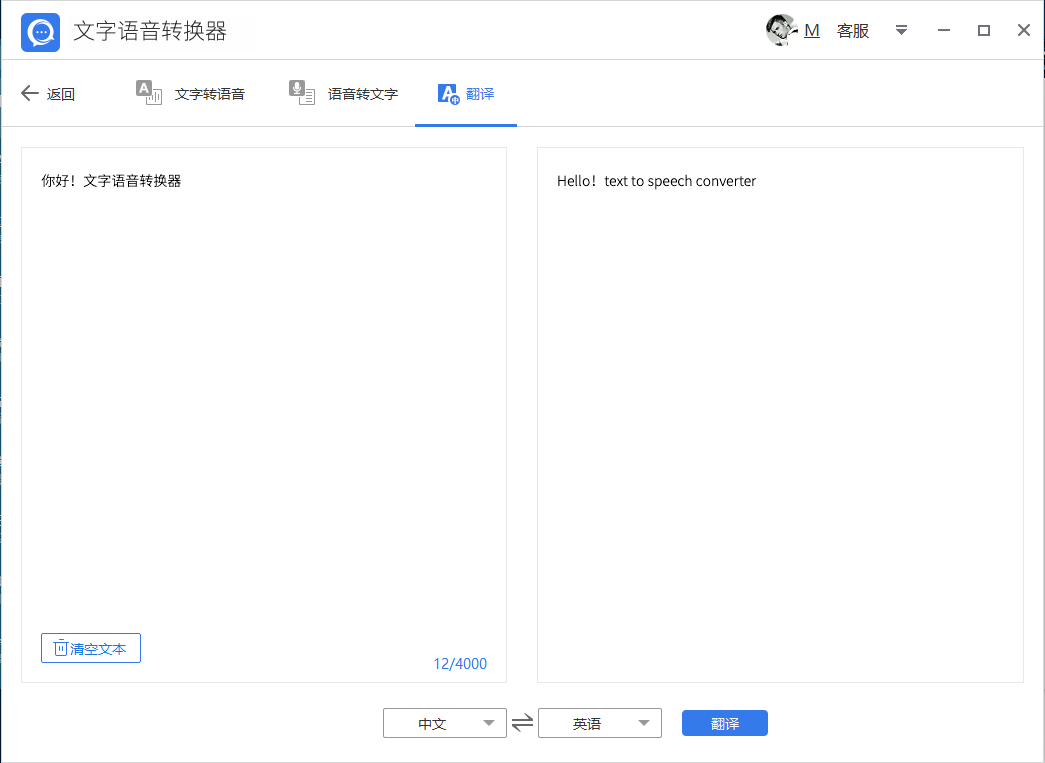This screenshot has height=763, width=1045.
Task: Expand the 中文 source language dropdown
Action: click(488, 723)
